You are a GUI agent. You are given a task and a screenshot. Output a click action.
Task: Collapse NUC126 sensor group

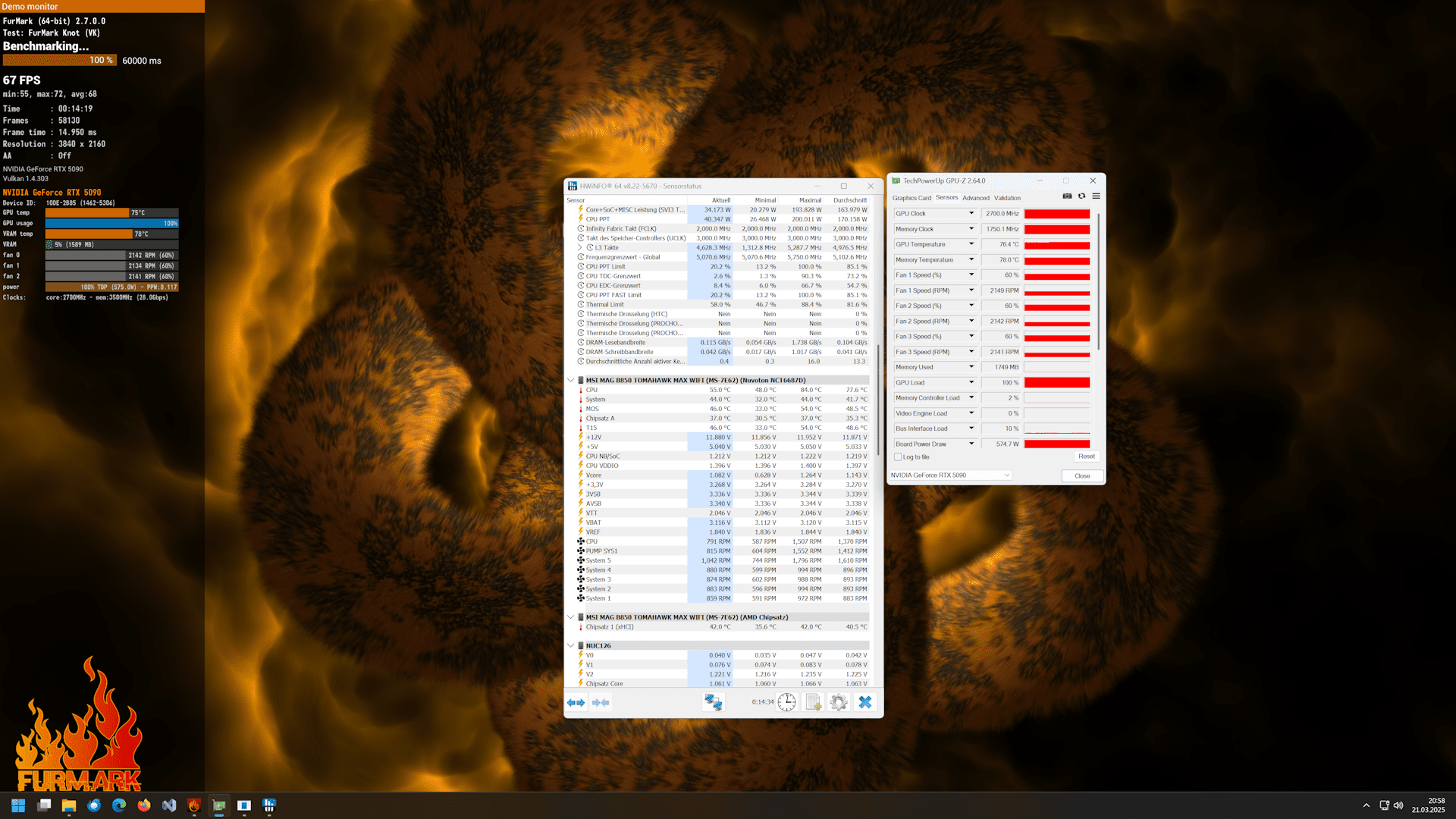(571, 646)
